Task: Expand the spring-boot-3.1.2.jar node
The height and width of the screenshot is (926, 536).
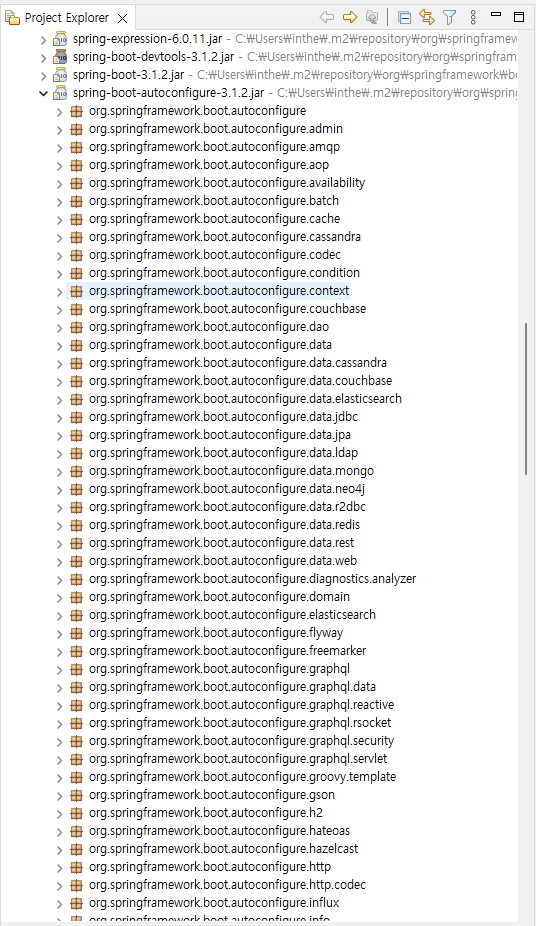Action: click(x=43, y=76)
